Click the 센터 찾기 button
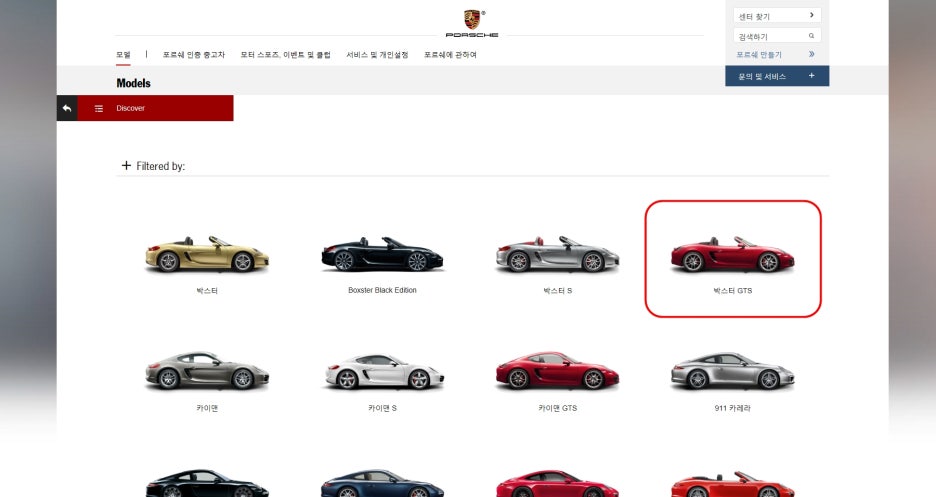The height and width of the screenshot is (497, 936). 777,16
